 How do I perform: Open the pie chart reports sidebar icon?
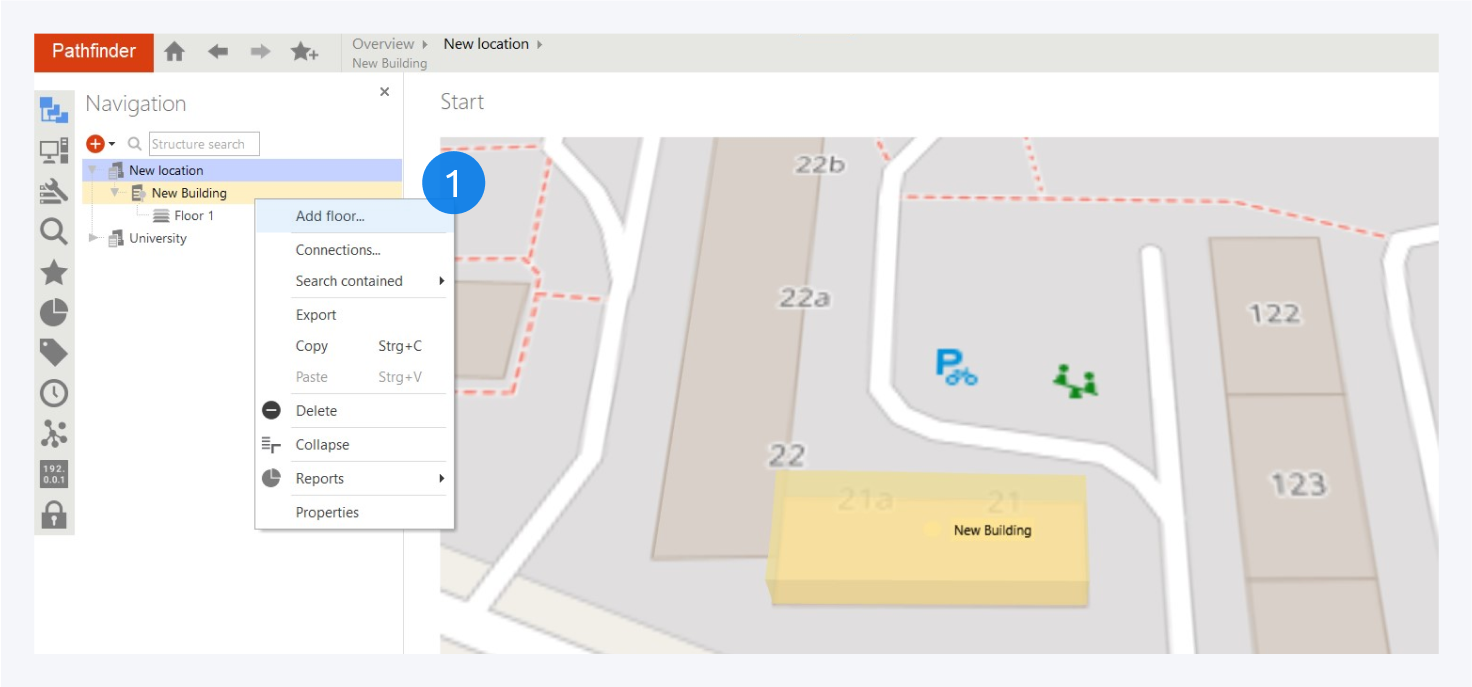[x=54, y=313]
